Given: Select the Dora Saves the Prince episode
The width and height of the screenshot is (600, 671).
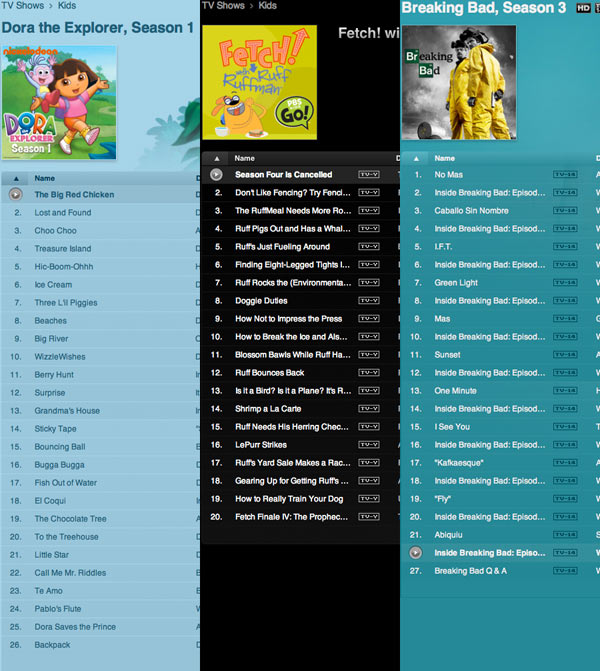Looking at the screenshot, I should tap(75, 627).
